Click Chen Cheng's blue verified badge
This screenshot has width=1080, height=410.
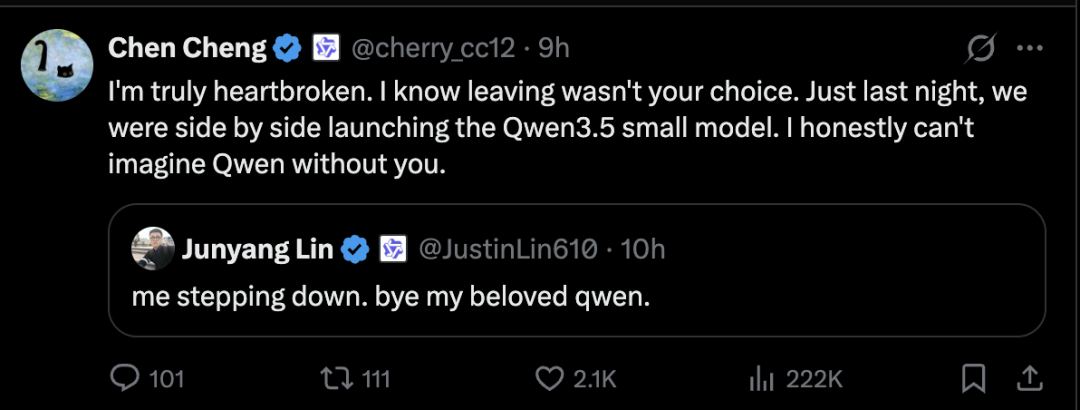(289, 47)
